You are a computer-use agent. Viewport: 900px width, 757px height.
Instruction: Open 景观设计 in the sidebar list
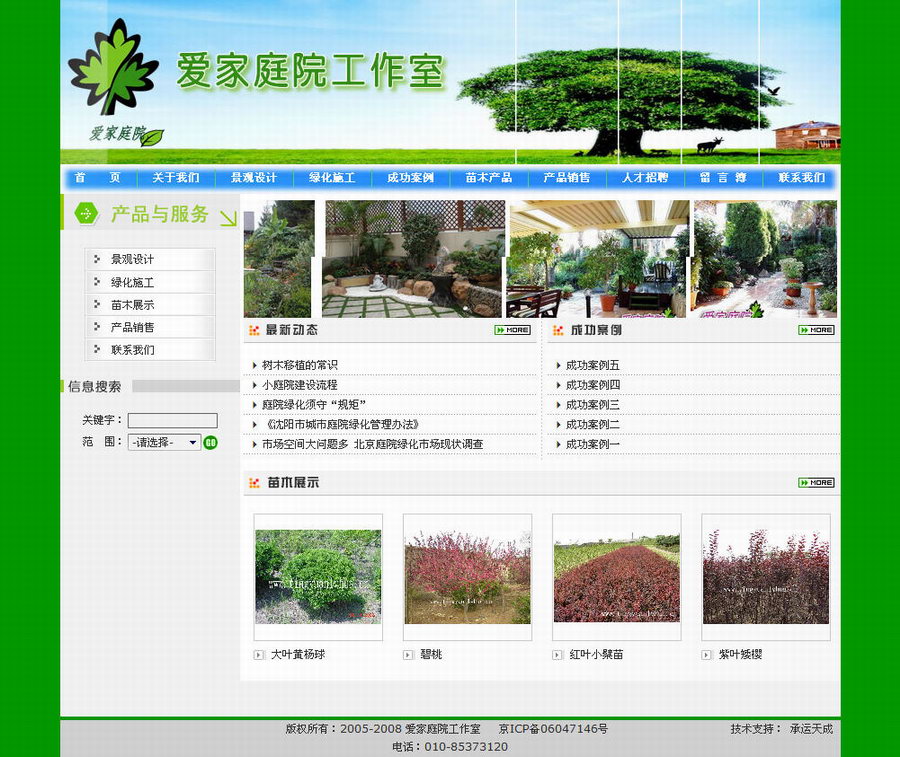point(133,260)
